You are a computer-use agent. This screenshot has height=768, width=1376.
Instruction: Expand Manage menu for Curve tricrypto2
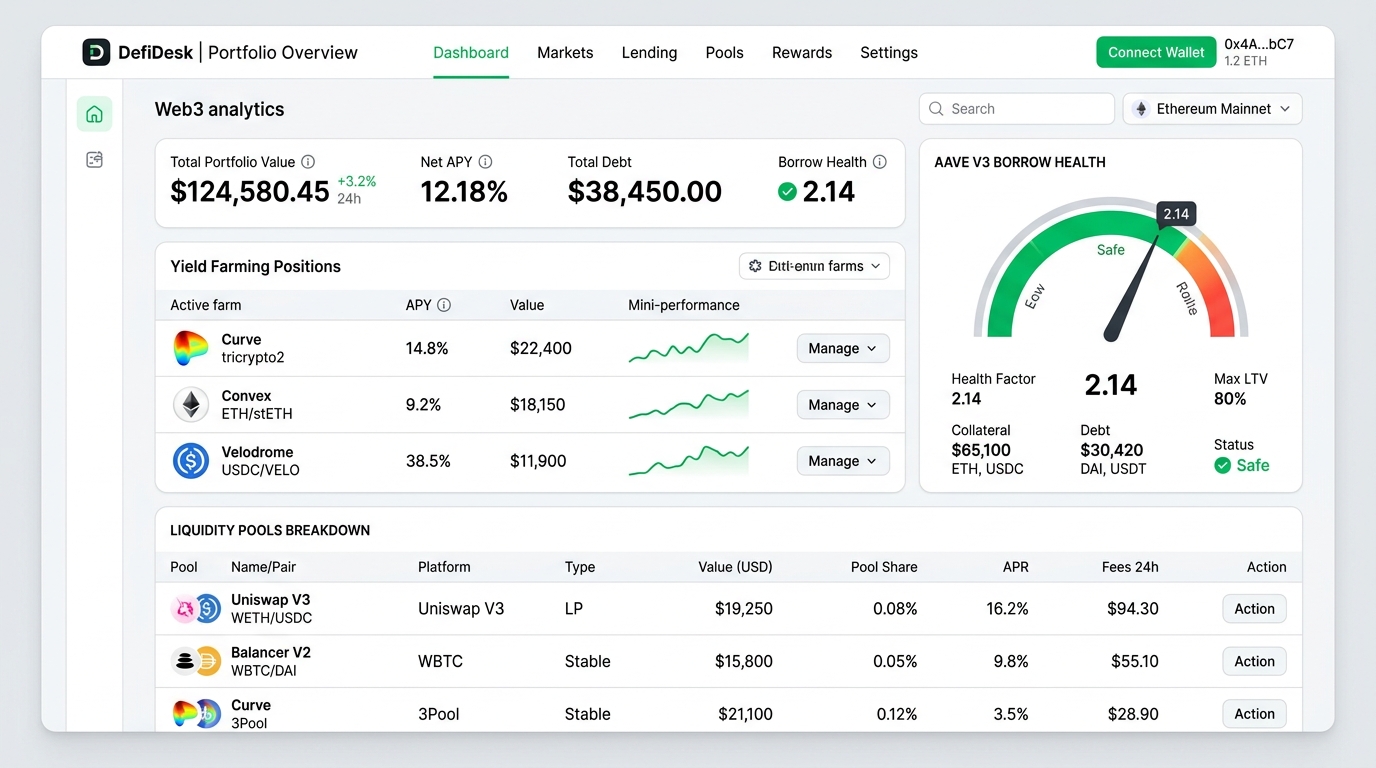point(843,348)
